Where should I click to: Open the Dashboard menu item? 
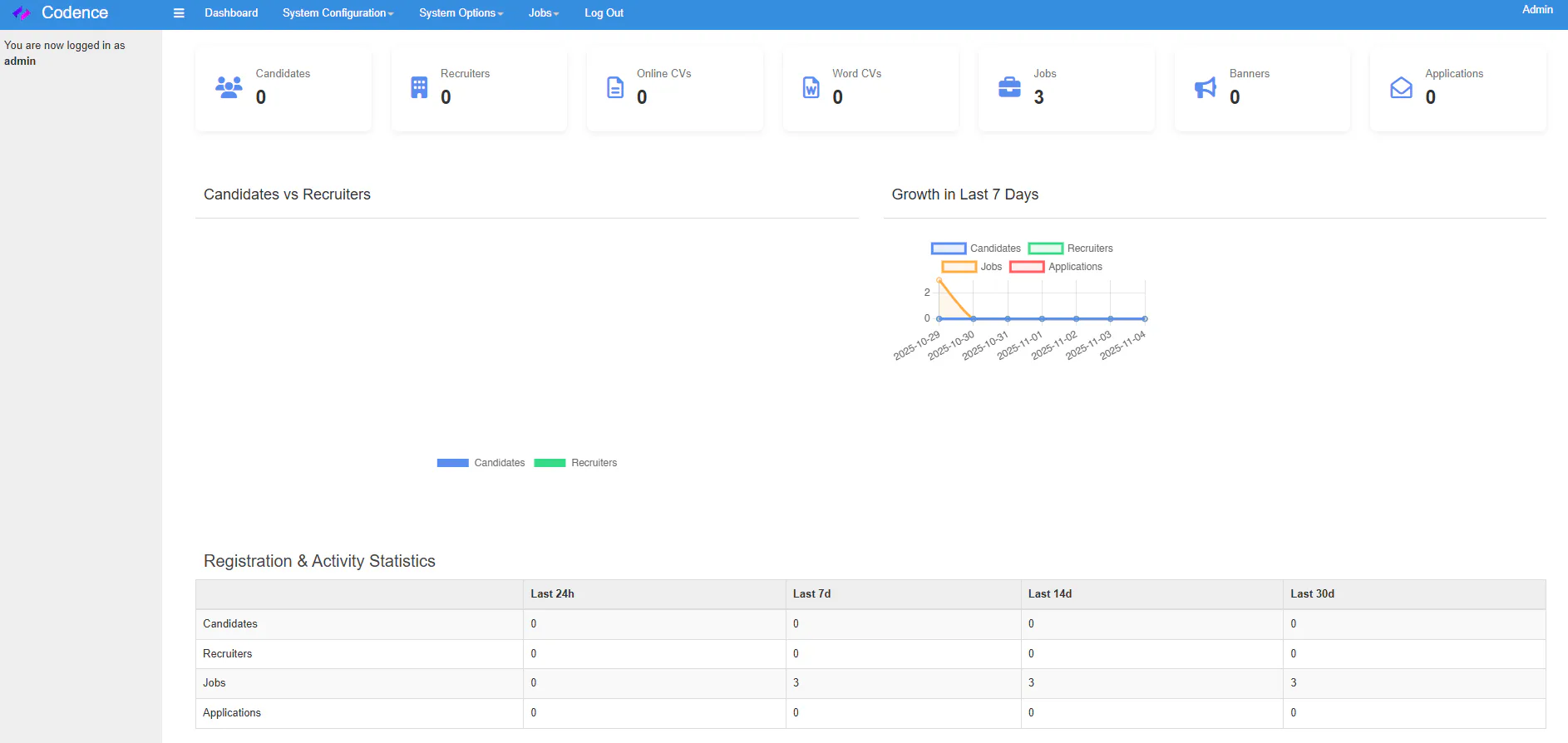(x=231, y=13)
